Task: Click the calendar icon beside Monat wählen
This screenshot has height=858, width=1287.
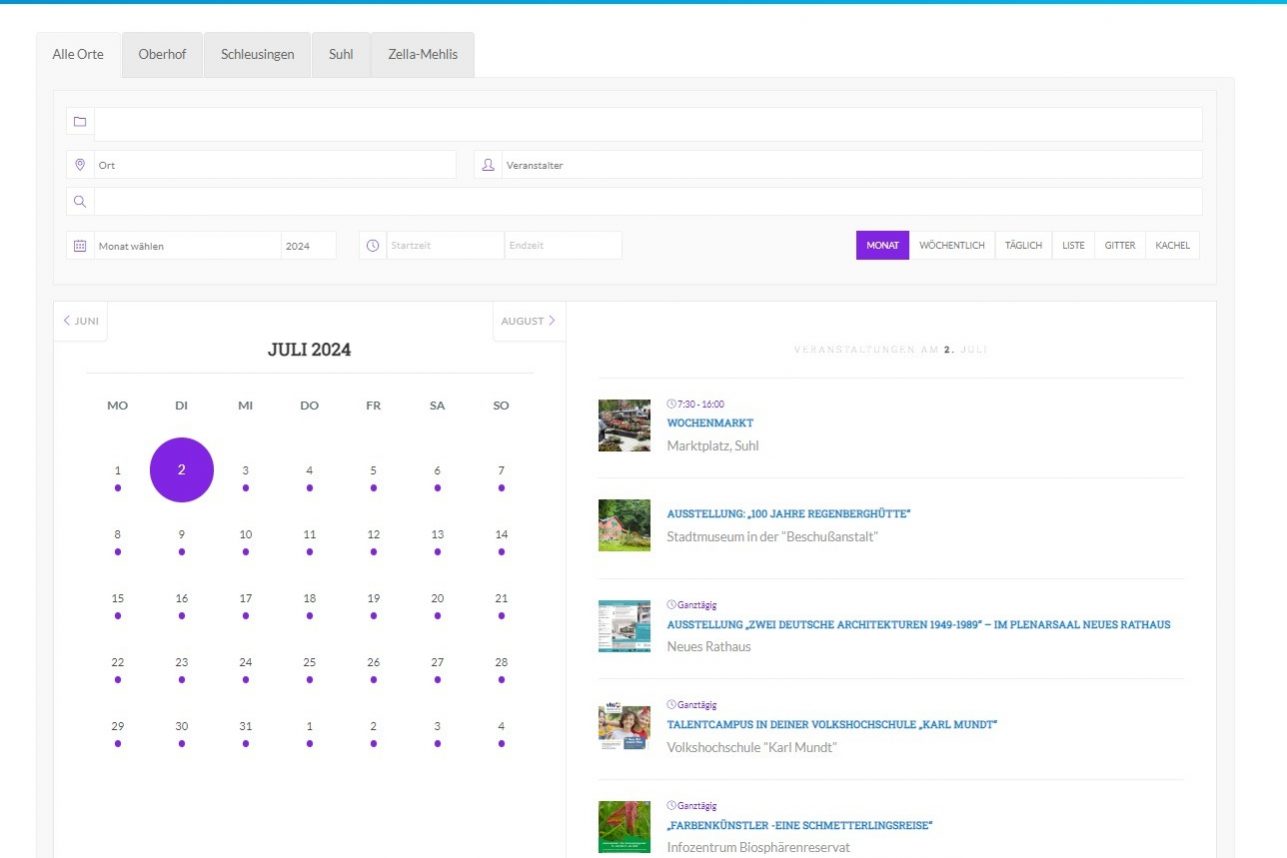Action: 80,246
